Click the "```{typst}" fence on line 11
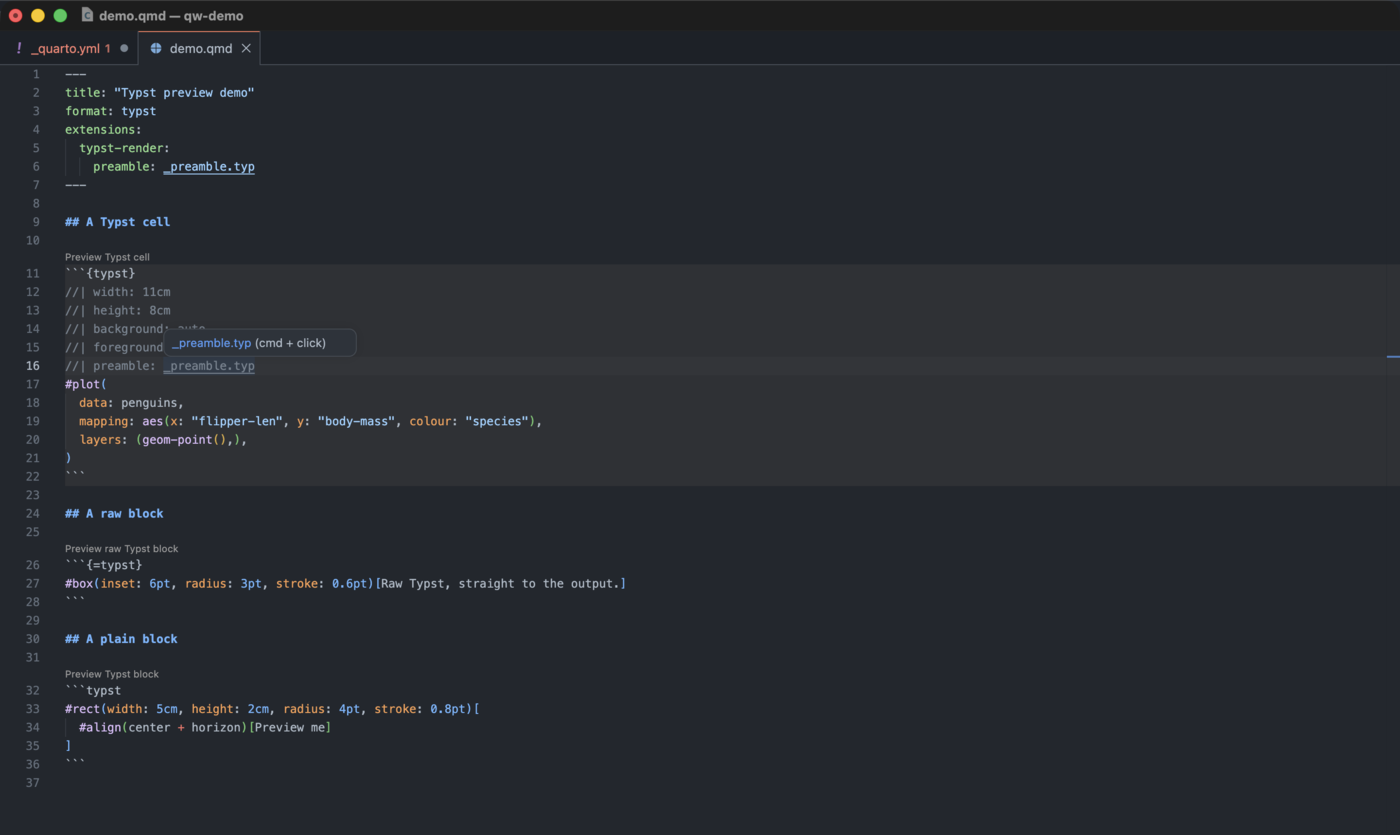Screen dimensions: 1400x835 coord(100,273)
